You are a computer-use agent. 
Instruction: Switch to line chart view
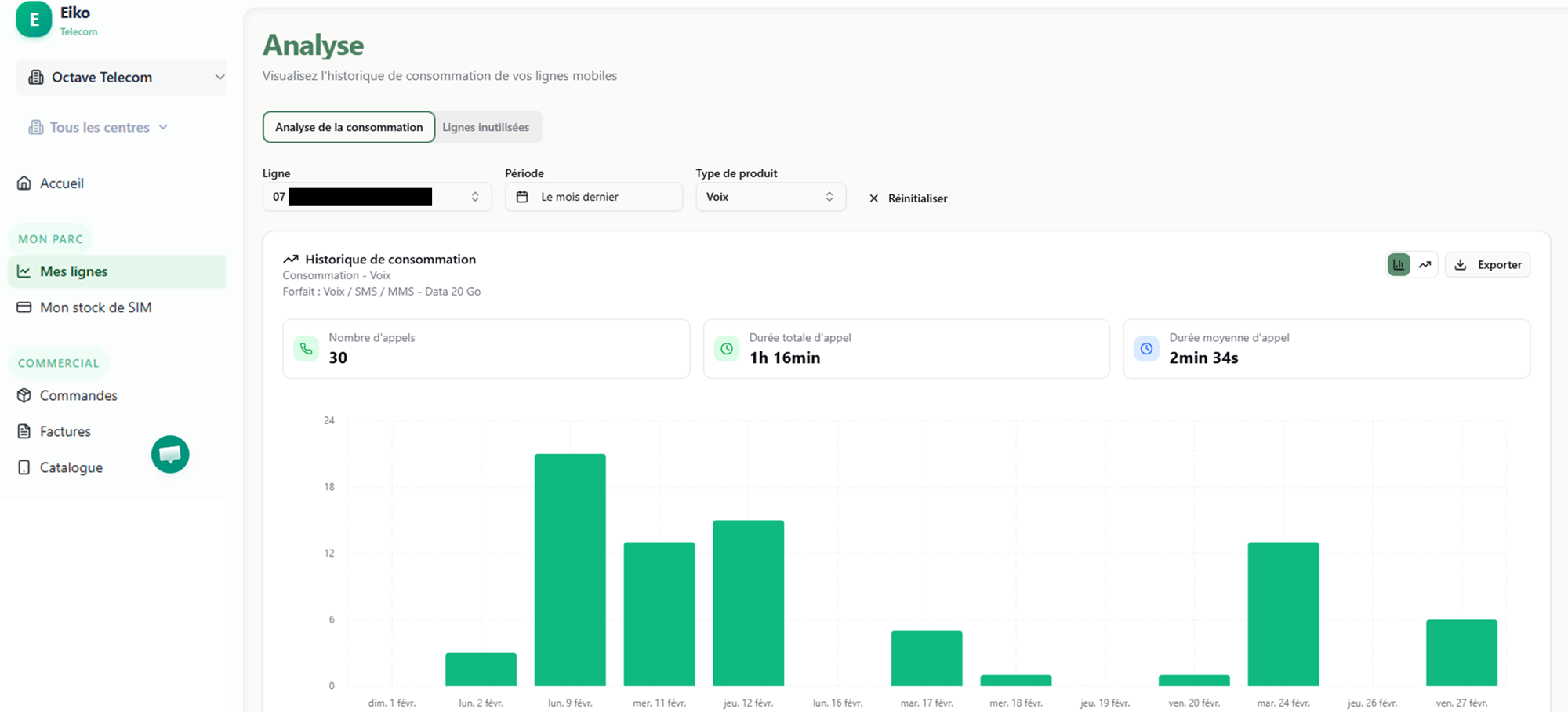pyautogui.click(x=1425, y=265)
